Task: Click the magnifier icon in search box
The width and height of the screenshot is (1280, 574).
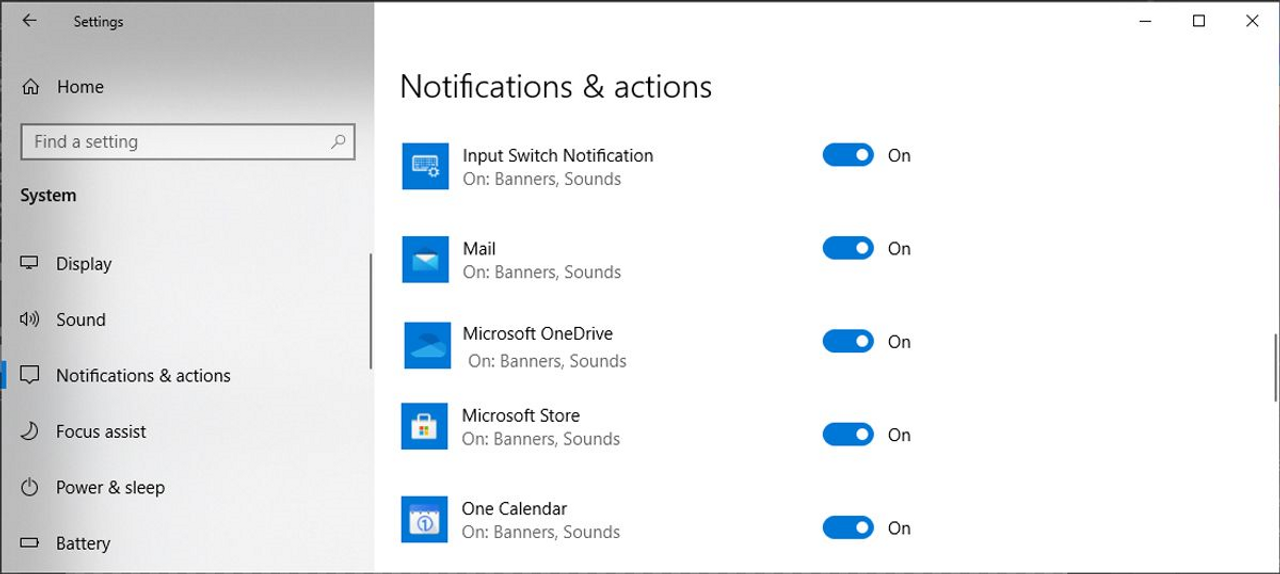Action: (x=338, y=142)
